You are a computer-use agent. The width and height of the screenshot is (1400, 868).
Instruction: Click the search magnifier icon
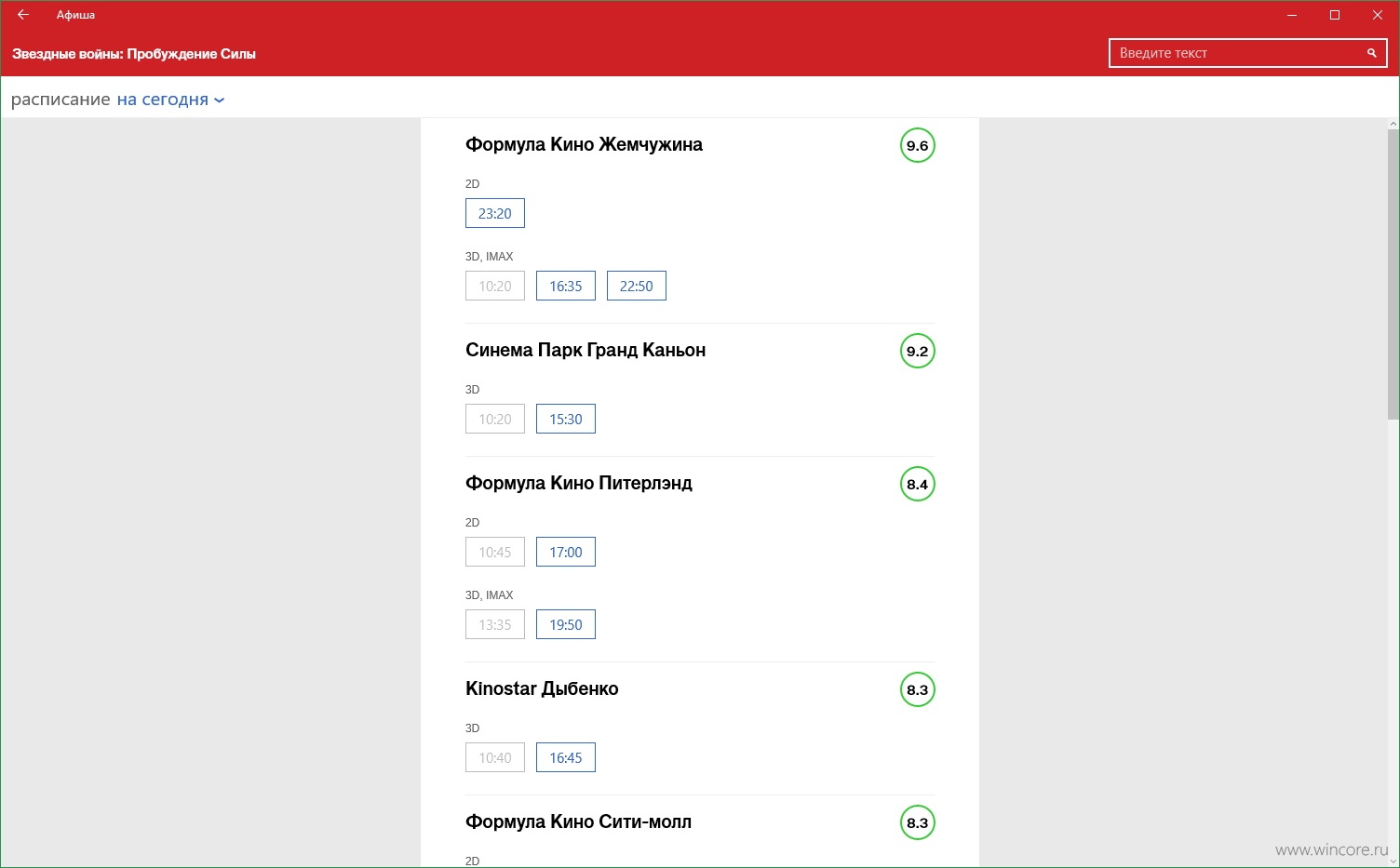(x=1371, y=53)
